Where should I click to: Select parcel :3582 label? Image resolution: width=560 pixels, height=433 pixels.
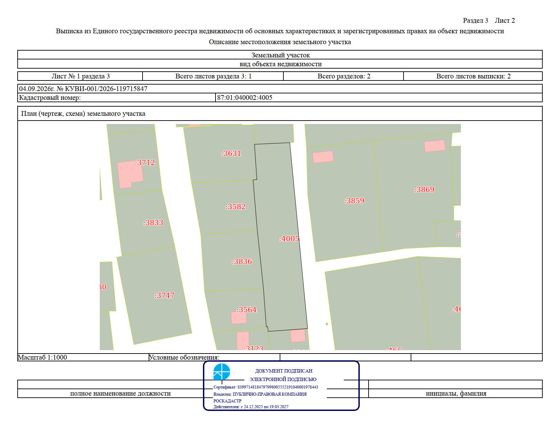(236, 206)
